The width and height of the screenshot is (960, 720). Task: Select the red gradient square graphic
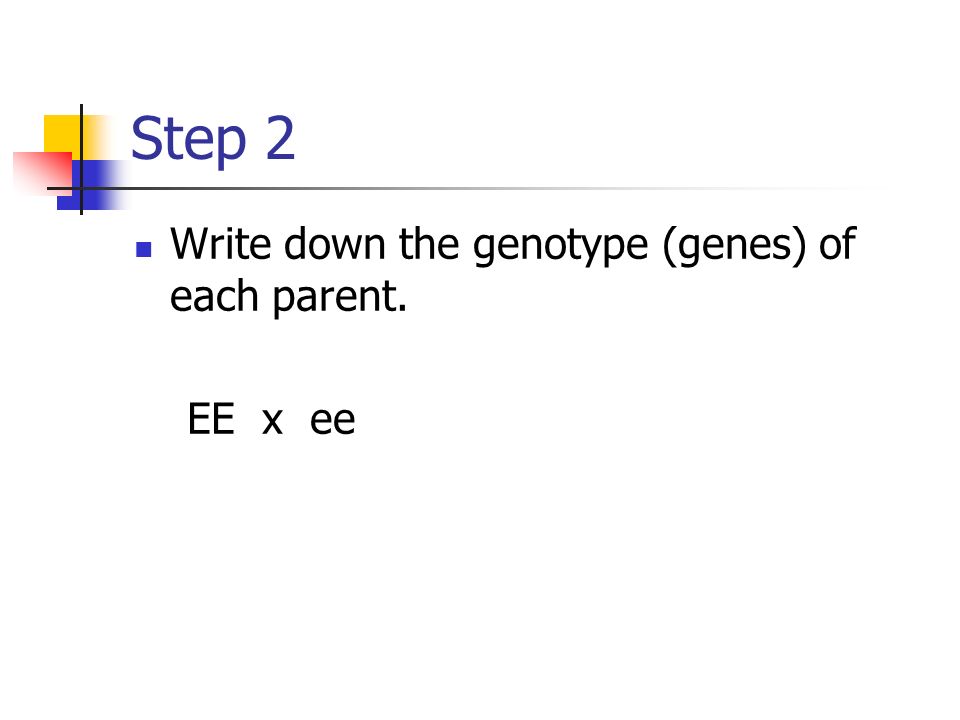pyautogui.click(x=42, y=173)
